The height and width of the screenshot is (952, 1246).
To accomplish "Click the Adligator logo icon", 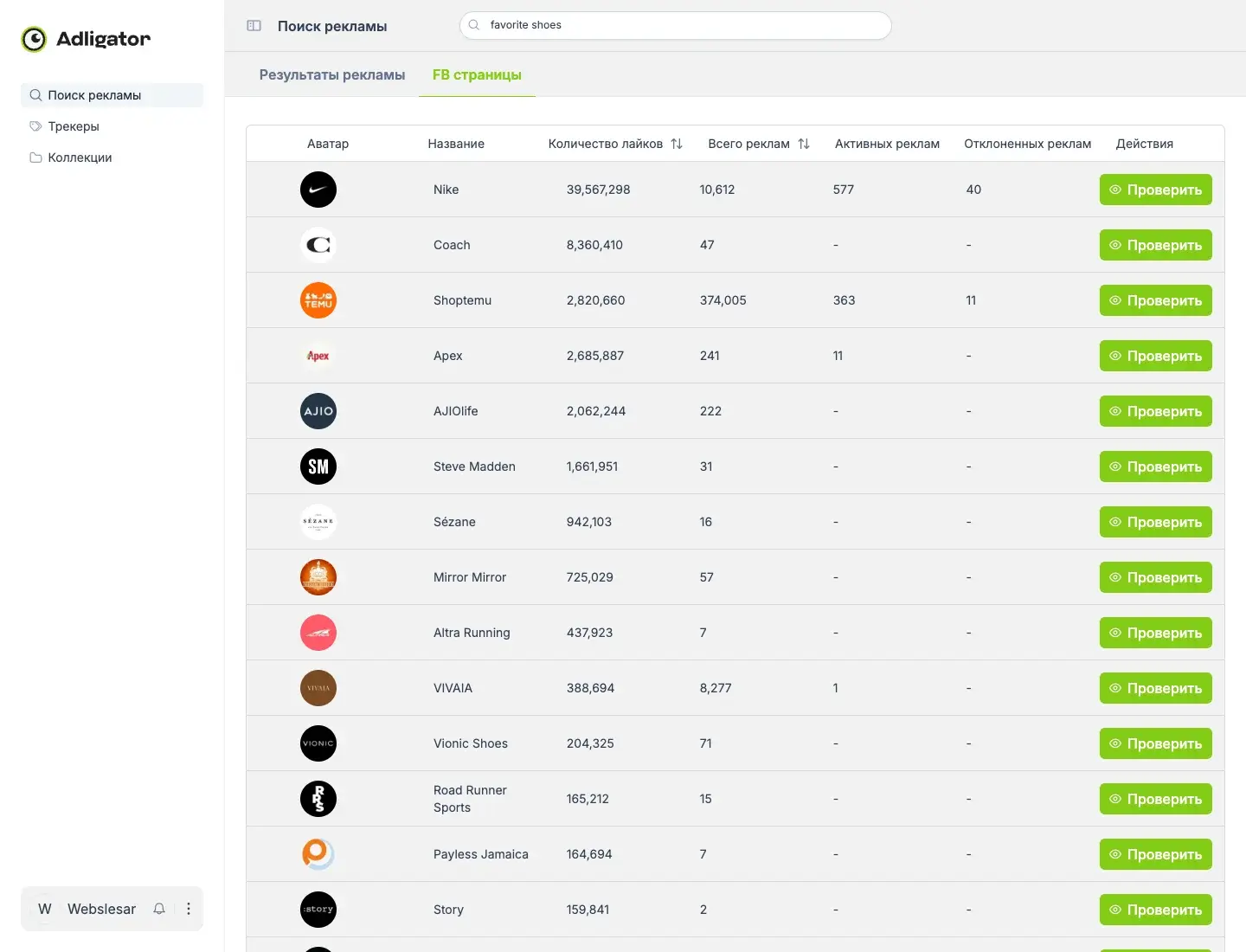I will click(34, 39).
